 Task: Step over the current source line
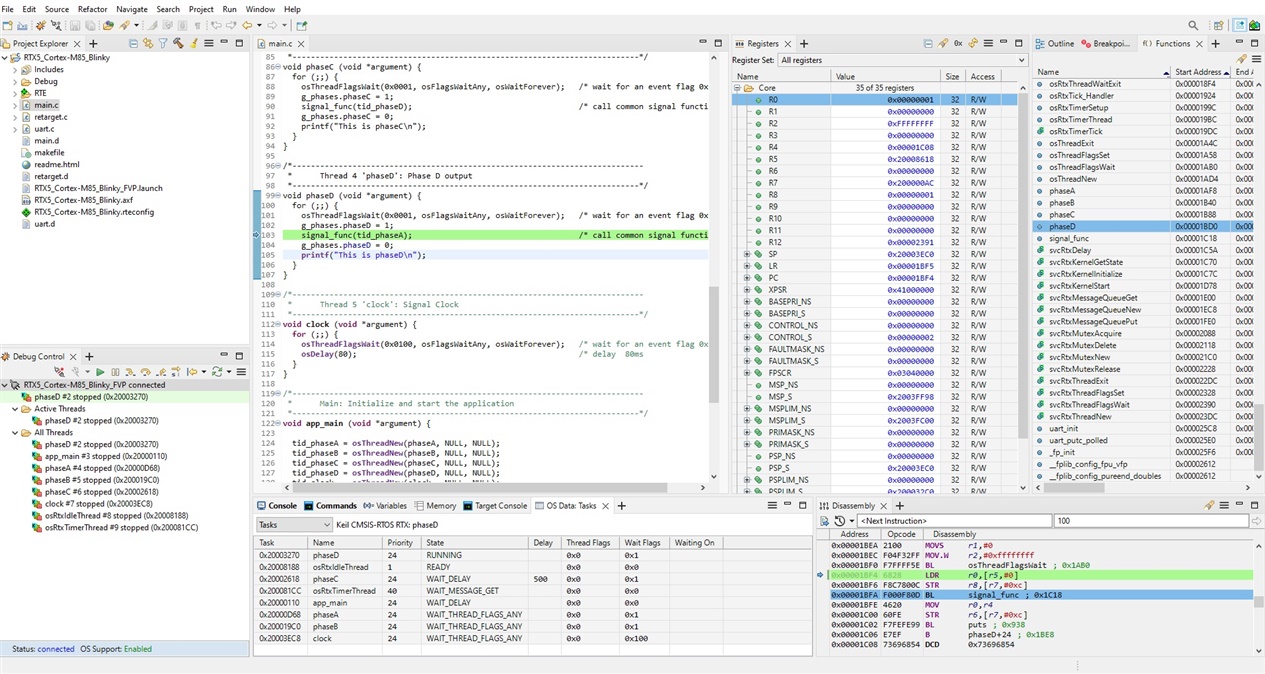click(145, 371)
